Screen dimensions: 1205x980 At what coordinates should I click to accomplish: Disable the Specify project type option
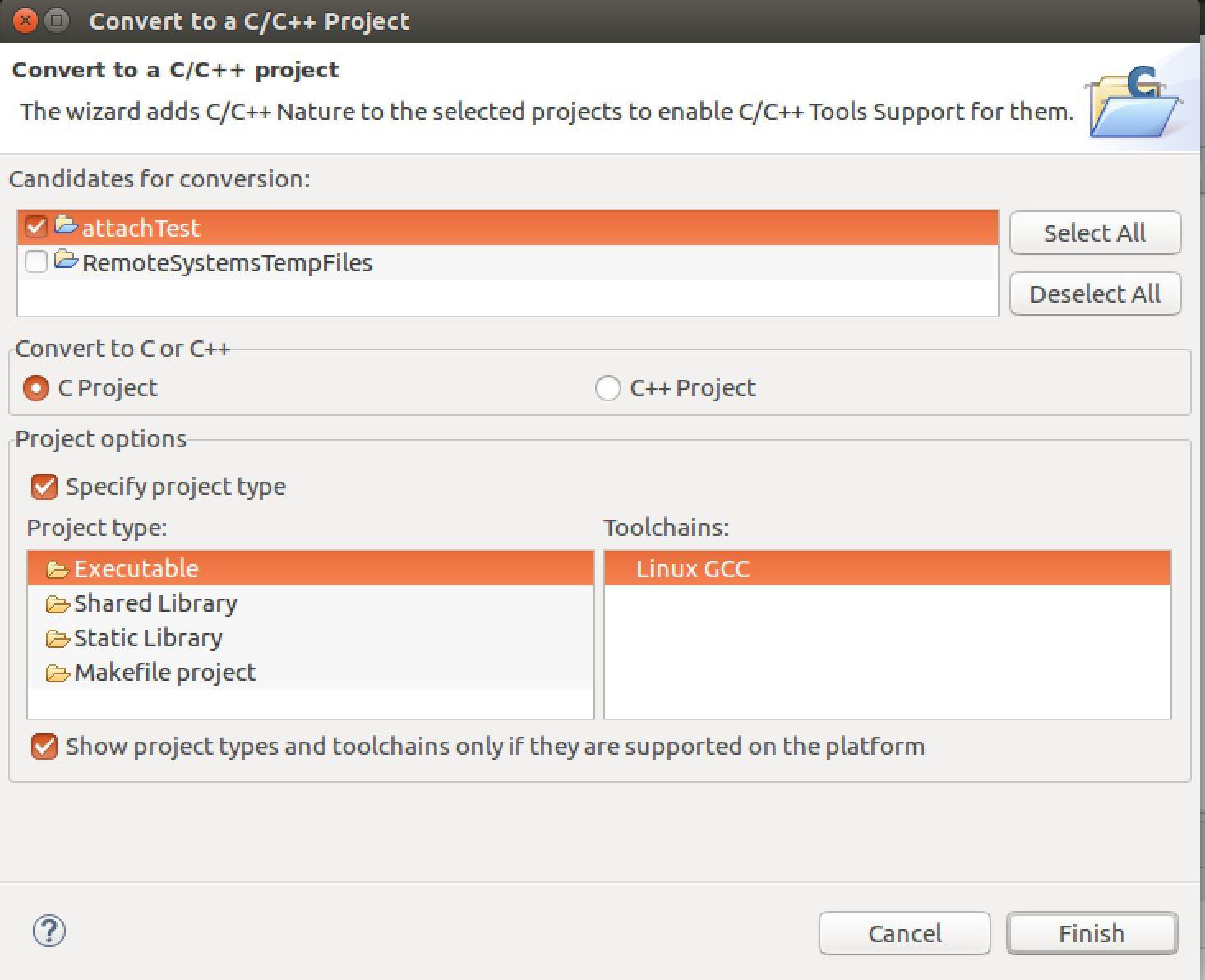click(x=44, y=486)
